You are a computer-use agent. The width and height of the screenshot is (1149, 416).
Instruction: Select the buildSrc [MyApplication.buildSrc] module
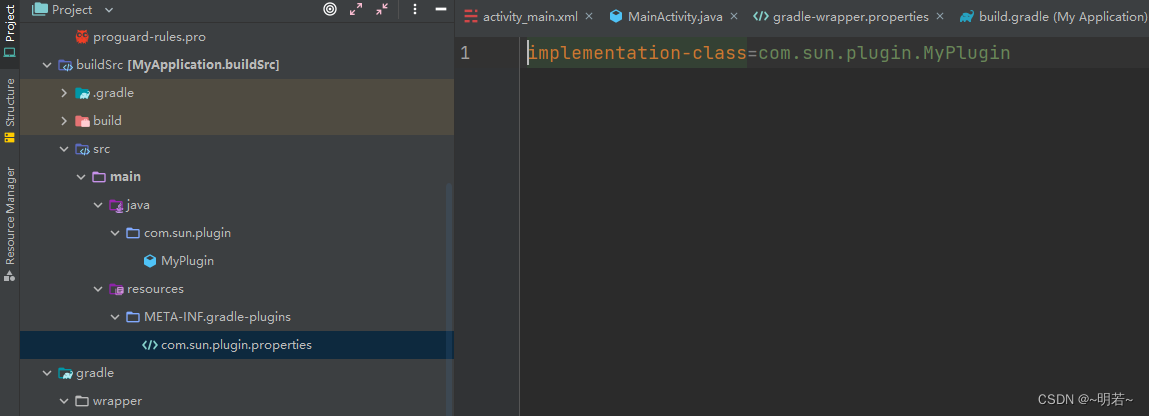[237, 65]
